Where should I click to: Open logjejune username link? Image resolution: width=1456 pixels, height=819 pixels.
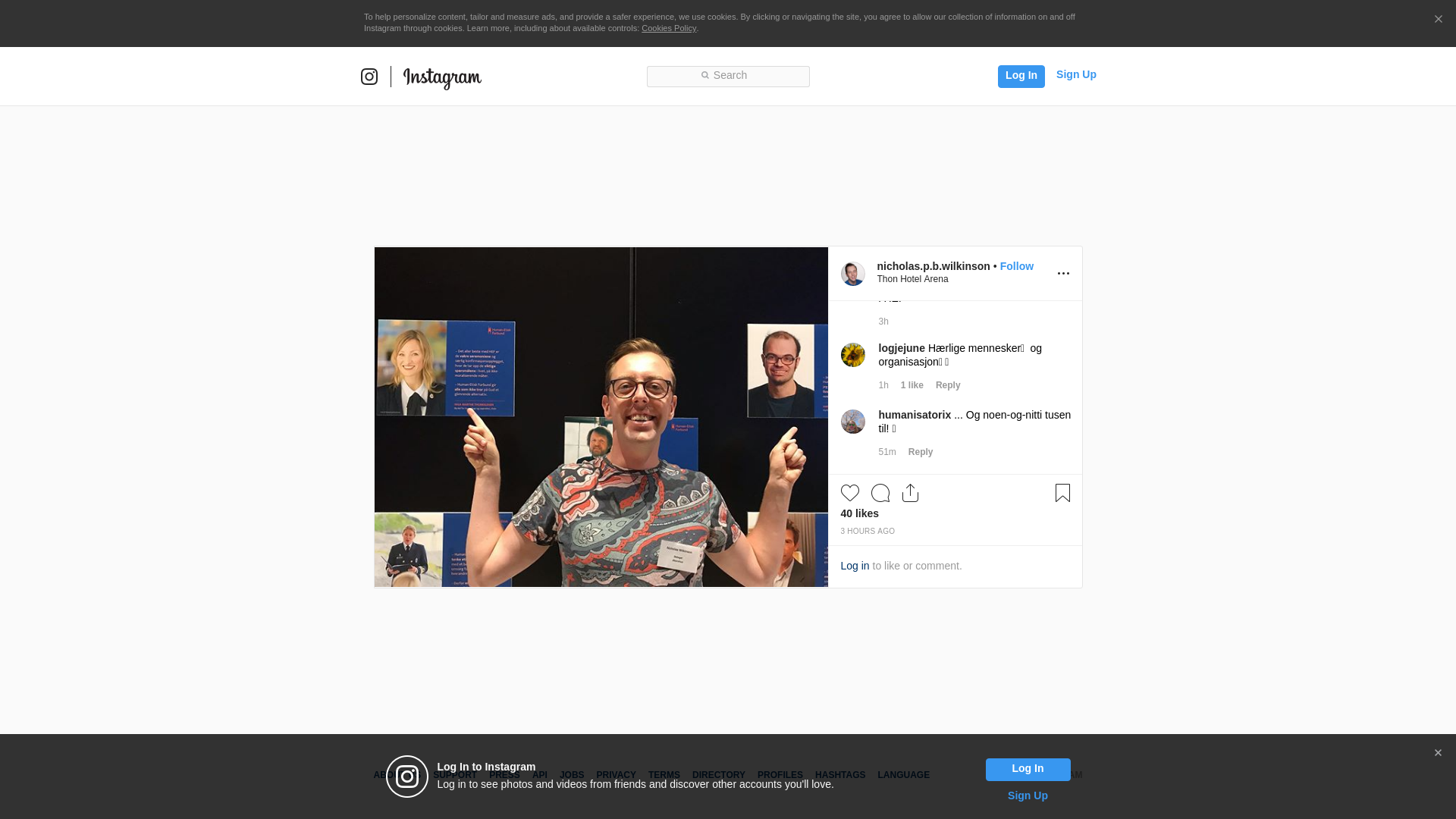pos(902,348)
